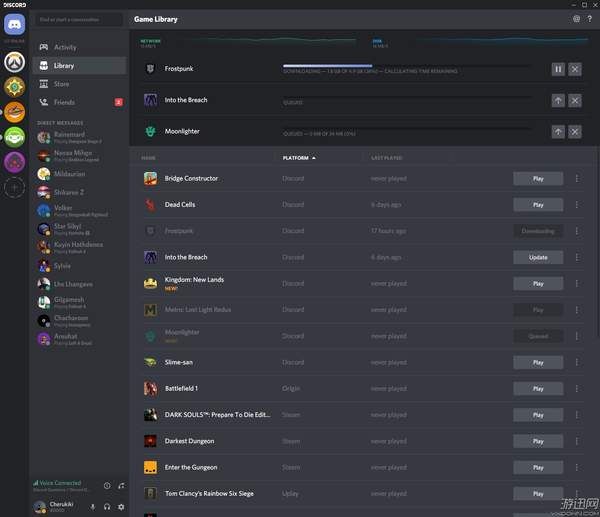Open the Friends tab
The height and width of the screenshot is (517, 600).
tap(79, 102)
